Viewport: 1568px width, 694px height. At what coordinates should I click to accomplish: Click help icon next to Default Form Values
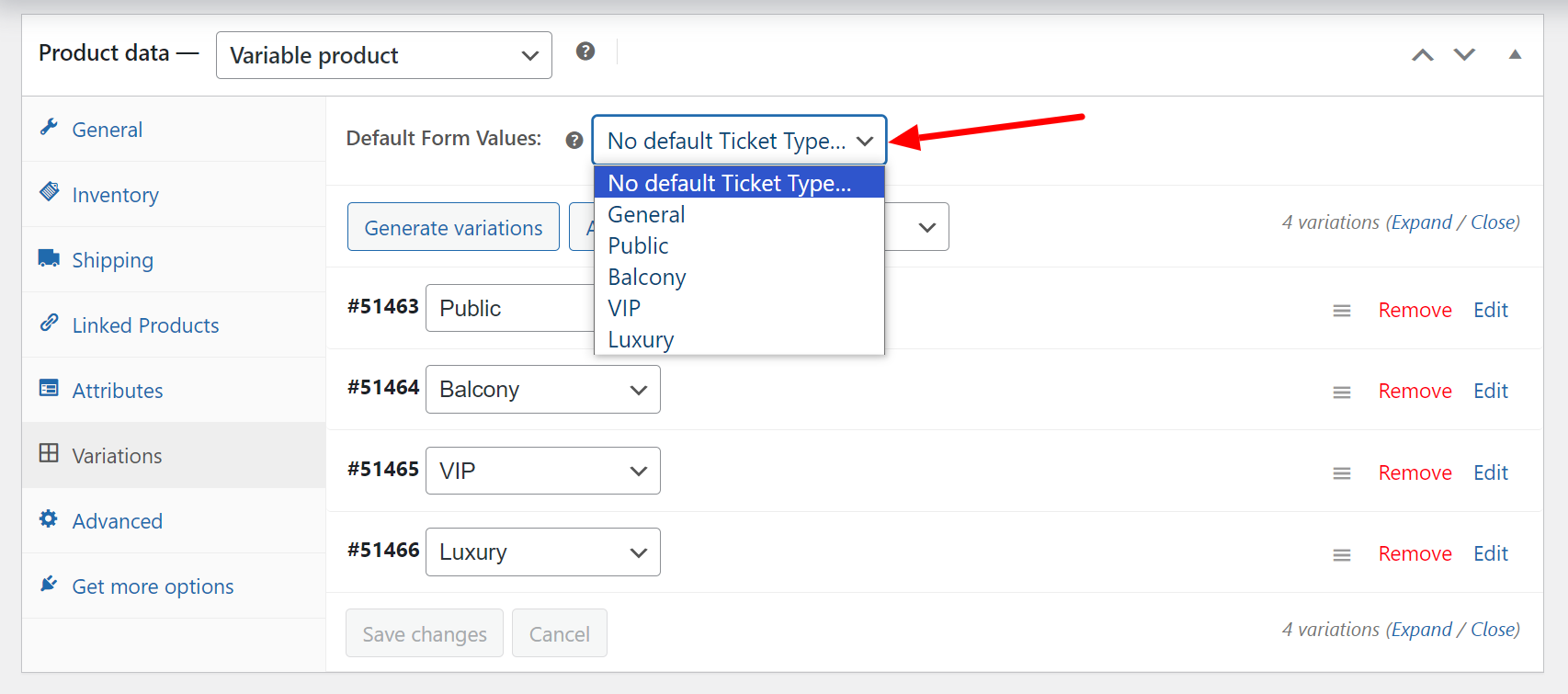574,141
